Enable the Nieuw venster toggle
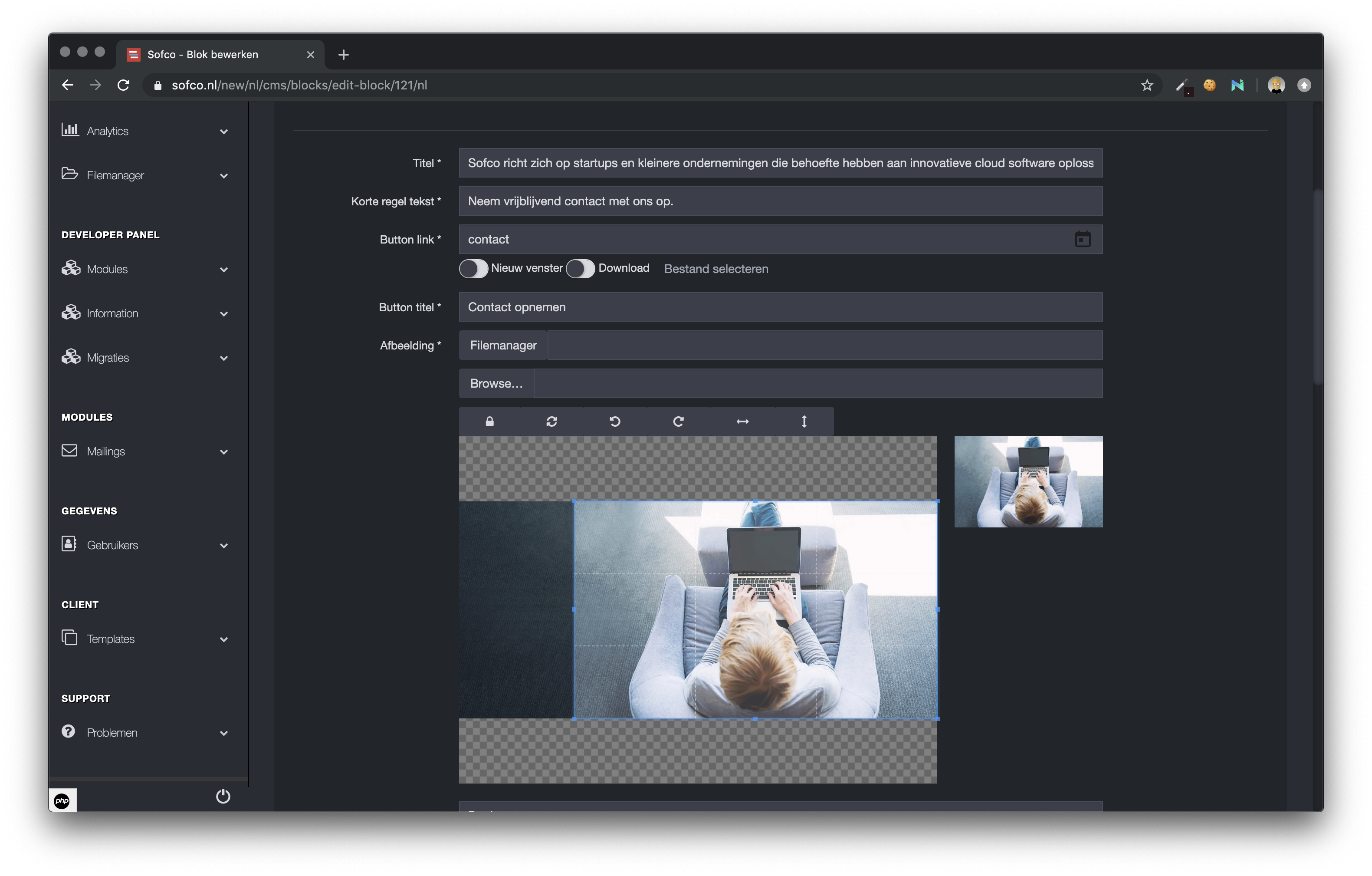Image resolution: width=1372 pixels, height=876 pixels. (x=474, y=268)
